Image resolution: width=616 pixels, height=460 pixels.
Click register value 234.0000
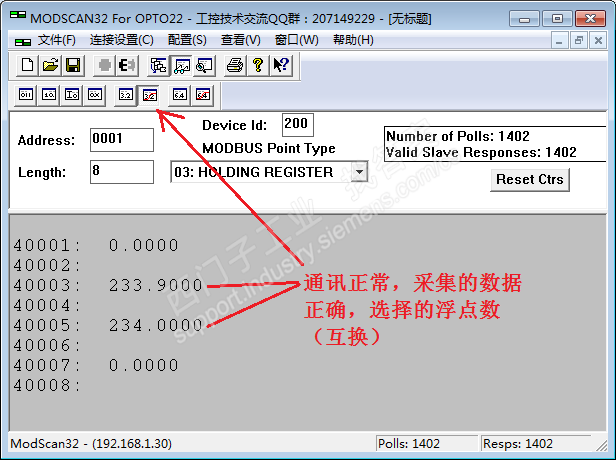coord(156,325)
